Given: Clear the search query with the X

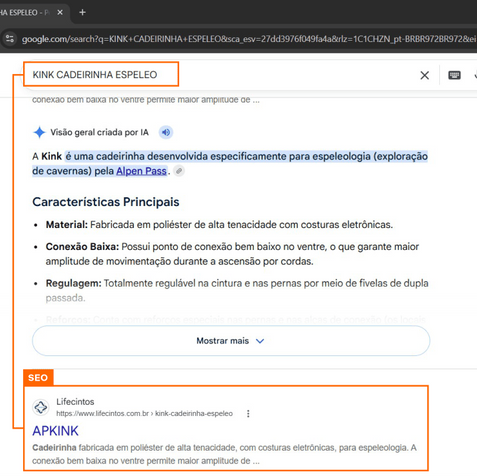Looking at the screenshot, I should tap(424, 75).
